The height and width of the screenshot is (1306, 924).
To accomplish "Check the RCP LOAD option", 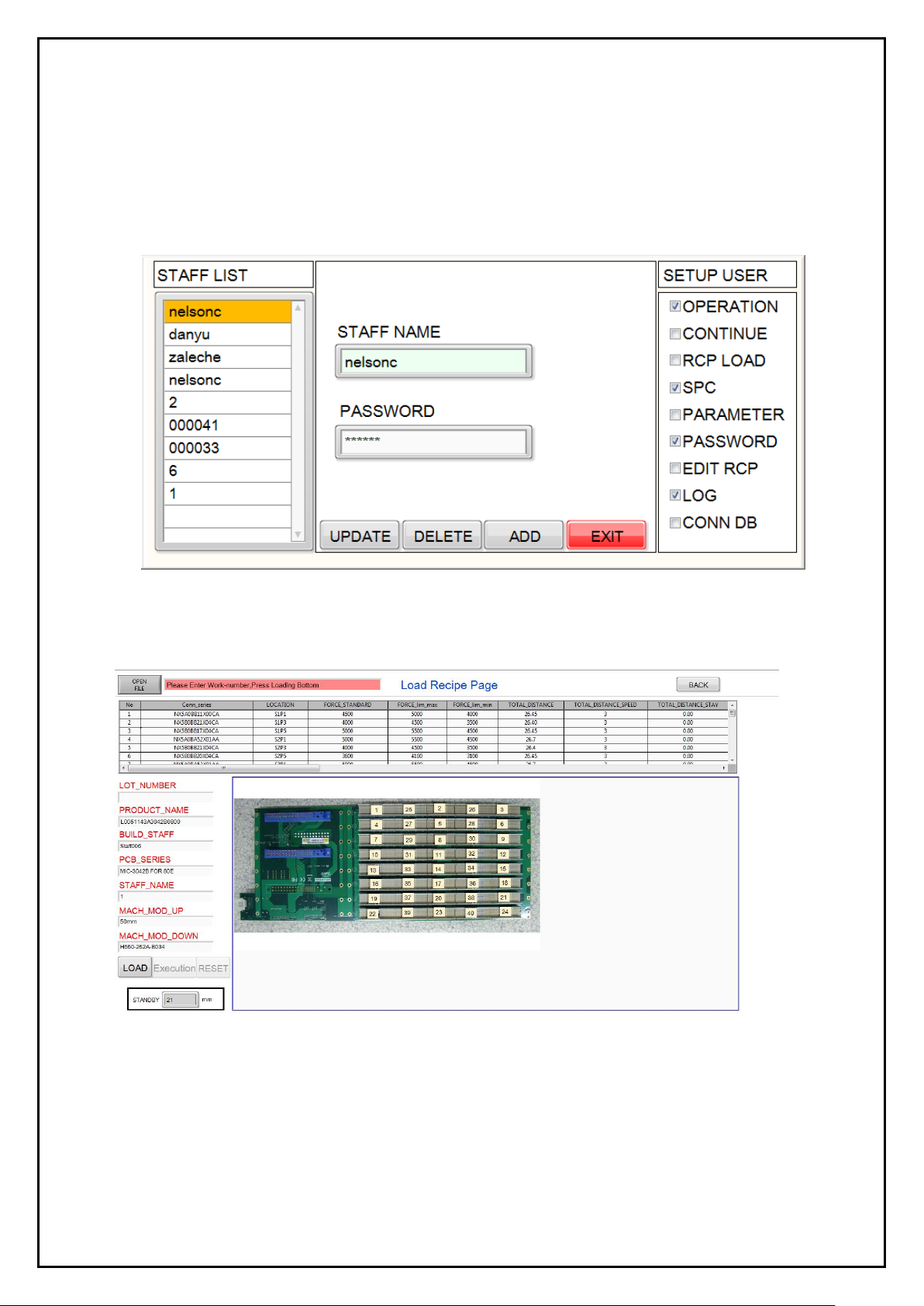I will point(675,360).
